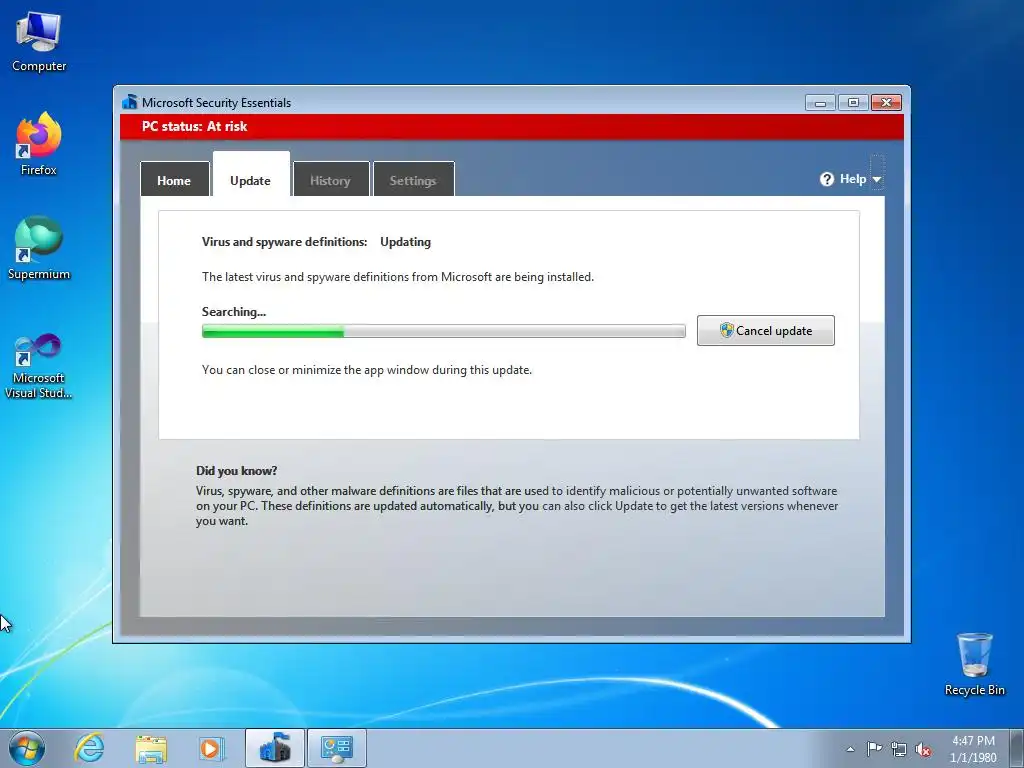The height and width of the screenshot is (768, 1024).
Task: Click the PC status: At risk banner
Action: 512,127
